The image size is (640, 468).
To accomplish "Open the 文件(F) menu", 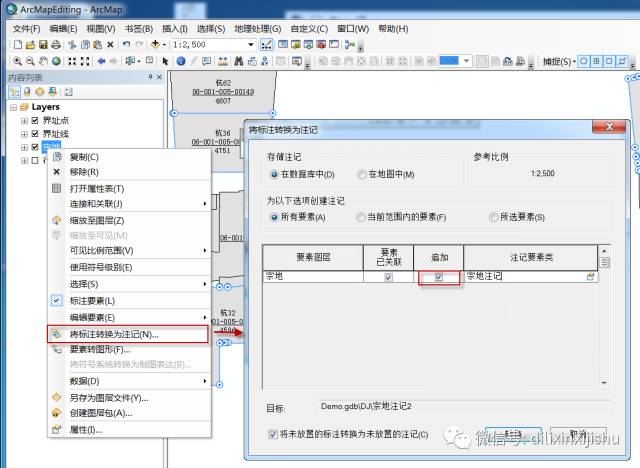I will click(27, 29).
